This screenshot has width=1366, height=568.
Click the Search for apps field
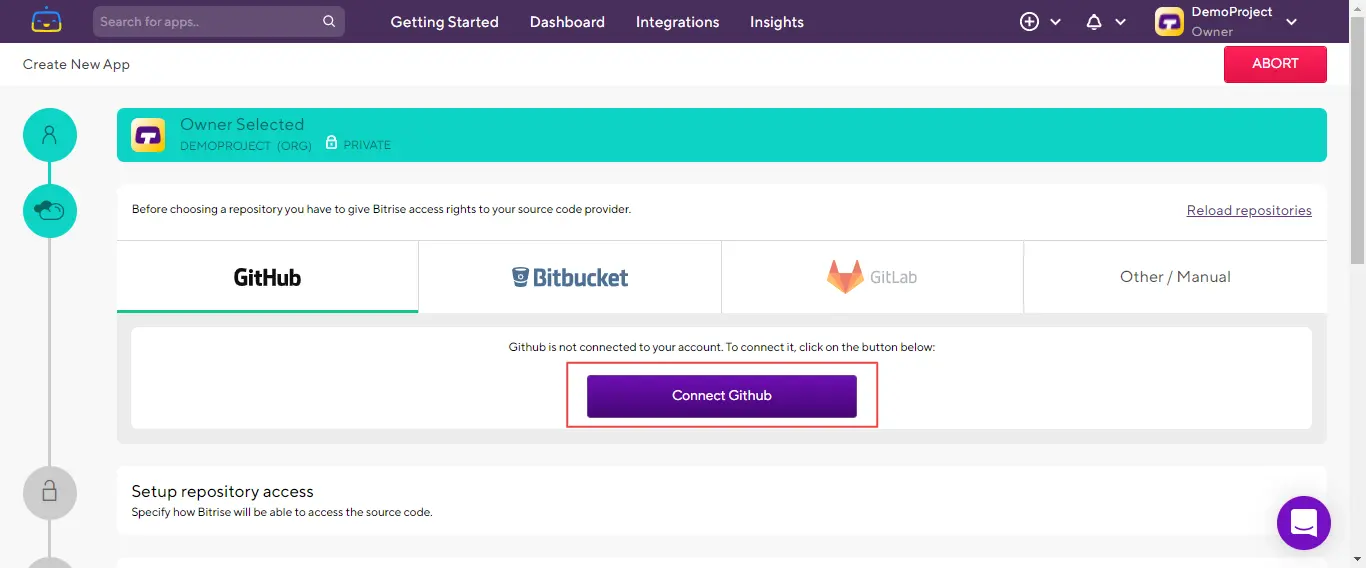[208, 21]
